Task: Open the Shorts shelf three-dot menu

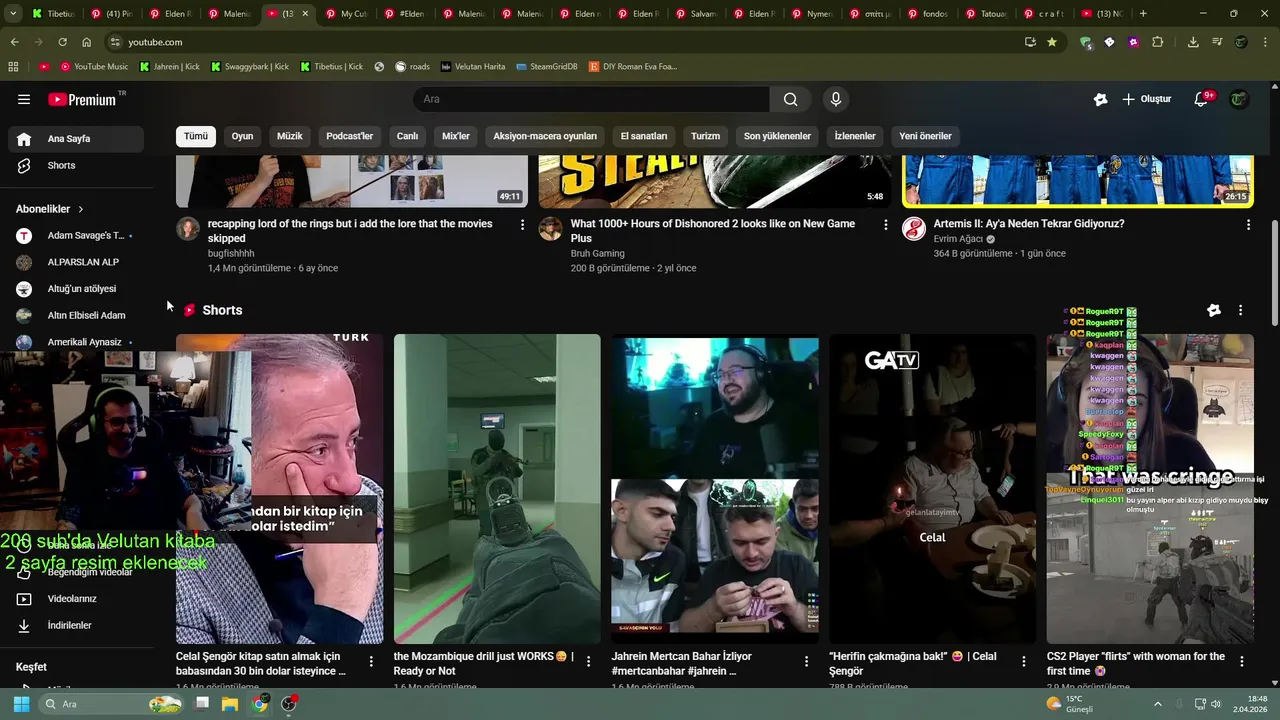Action: [1241, 310]
